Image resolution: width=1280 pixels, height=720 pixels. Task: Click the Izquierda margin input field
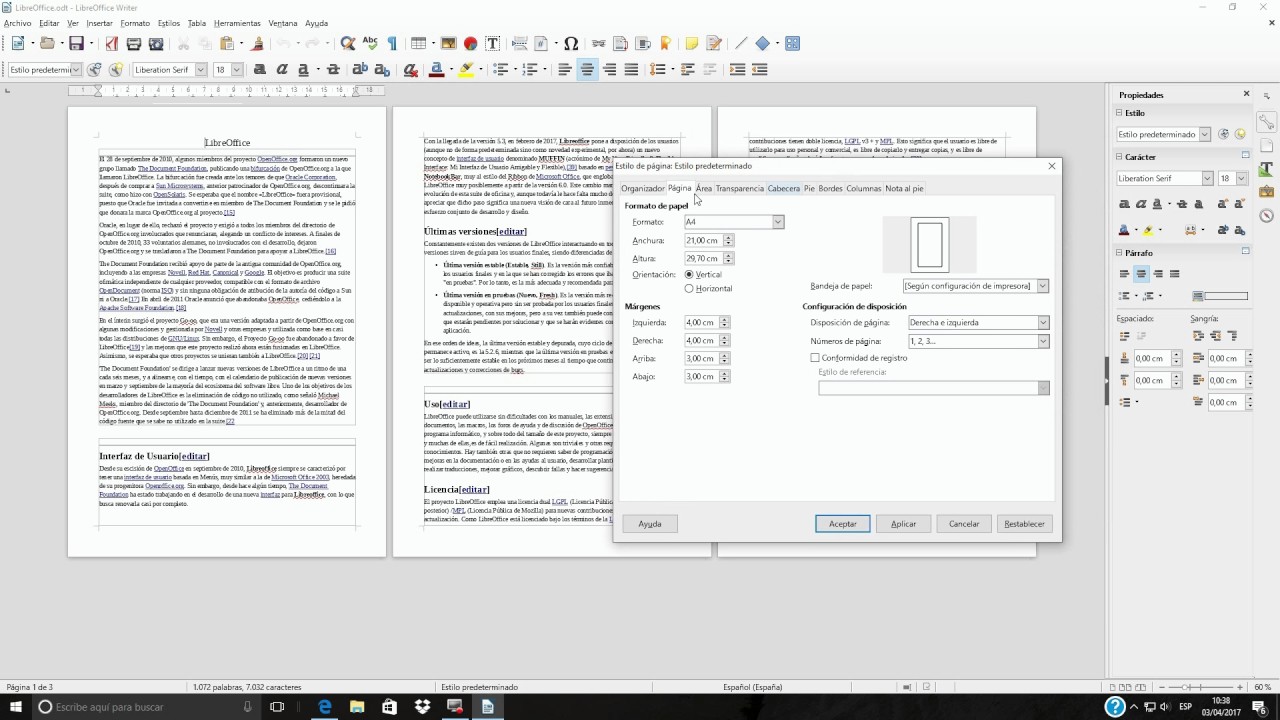[701, 323]
